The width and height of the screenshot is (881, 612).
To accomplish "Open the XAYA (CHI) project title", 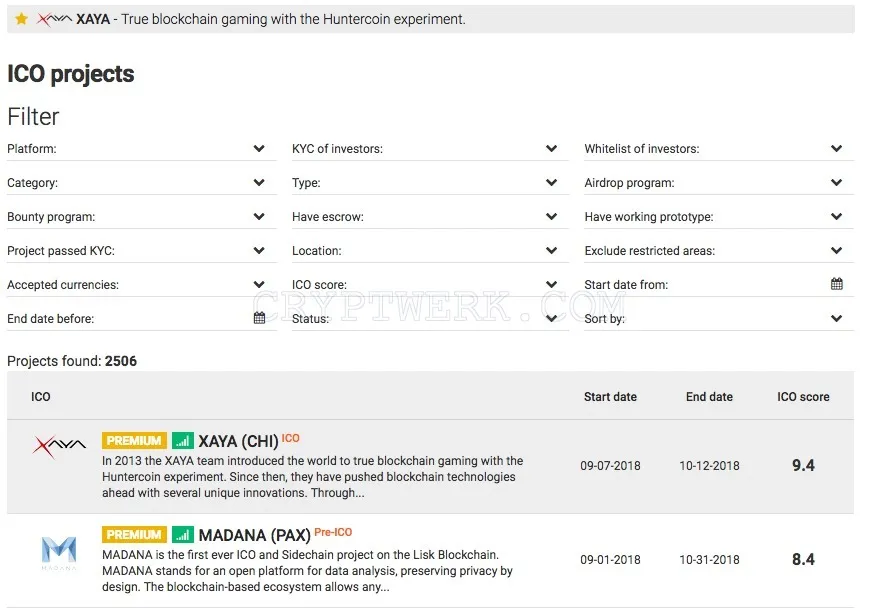I will (x=238, y=441).
